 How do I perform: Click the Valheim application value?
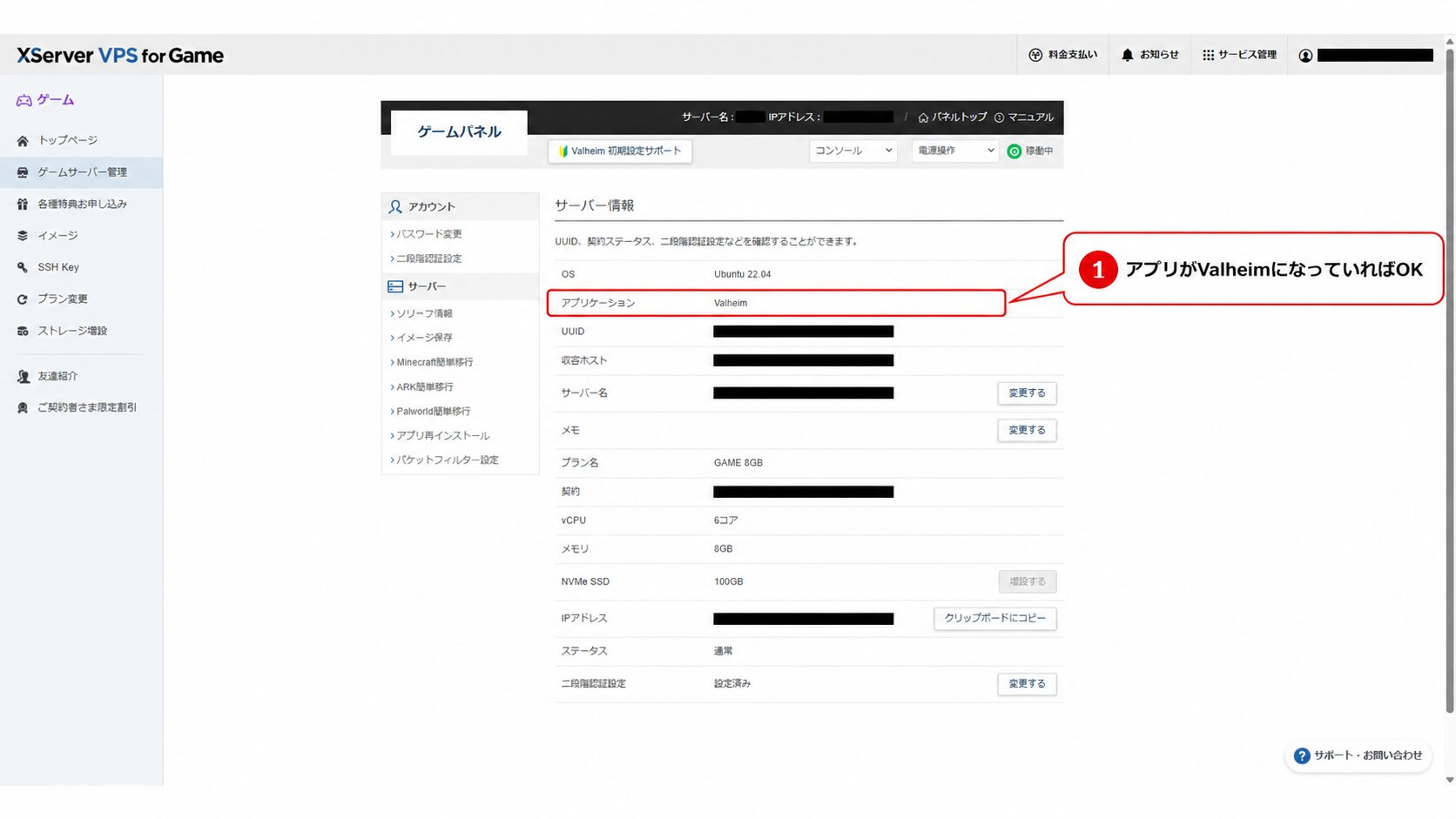(731, 303)
